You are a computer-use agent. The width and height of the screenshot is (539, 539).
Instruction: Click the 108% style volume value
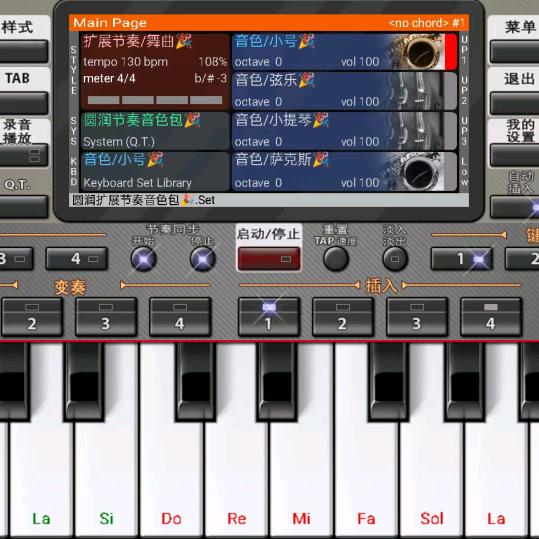213,62
